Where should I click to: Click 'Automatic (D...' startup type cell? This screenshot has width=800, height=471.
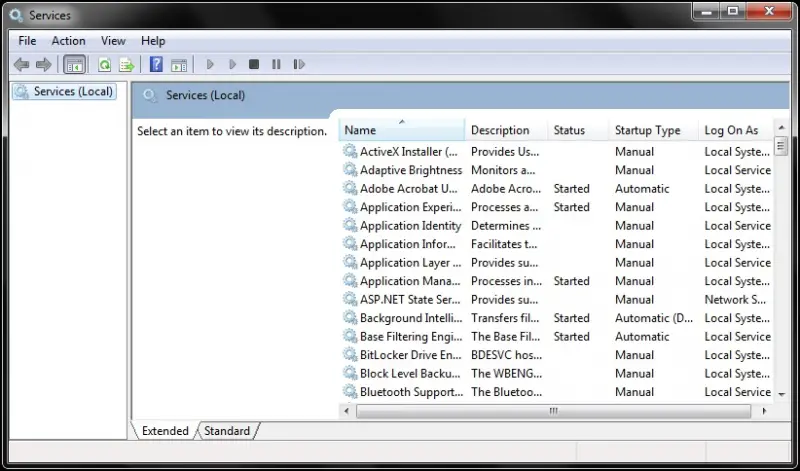pyautogui.click(x=654, y=318)
